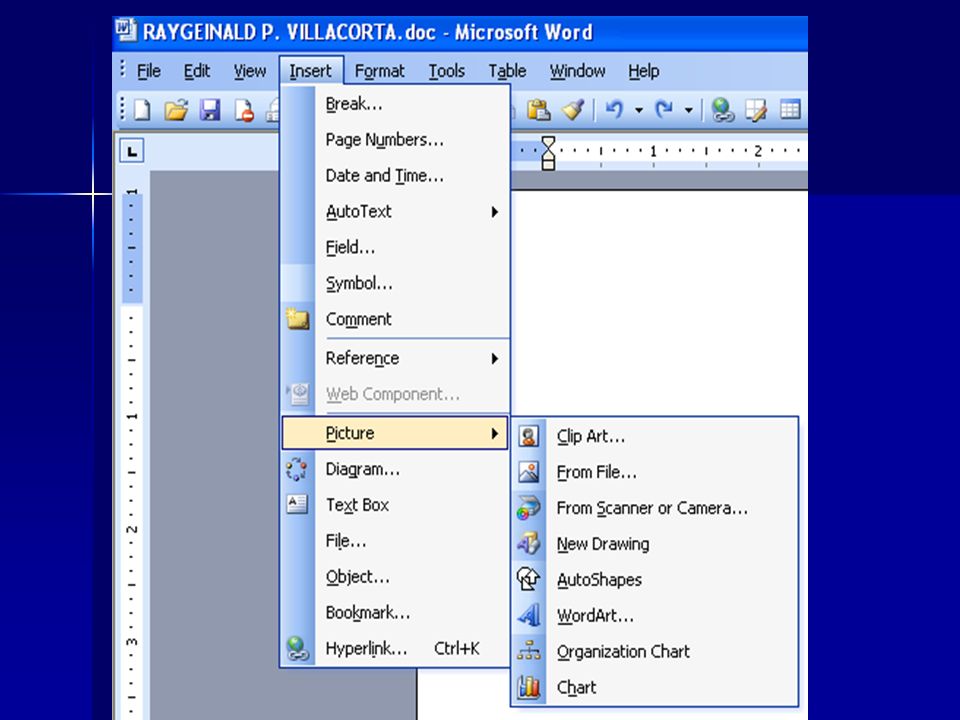Click the Scanner or Camera icon
The height and width of the screenshot is (720, 960).
pyautogui.click(x=528, y=508)
